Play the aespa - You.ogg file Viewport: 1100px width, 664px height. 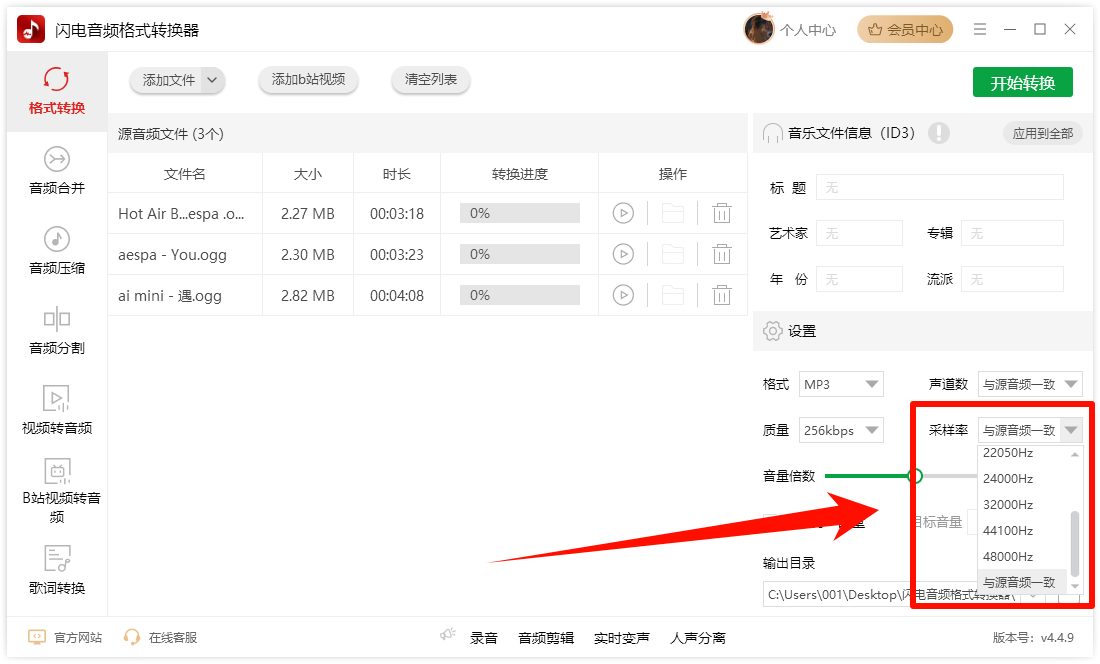[624, 253]
